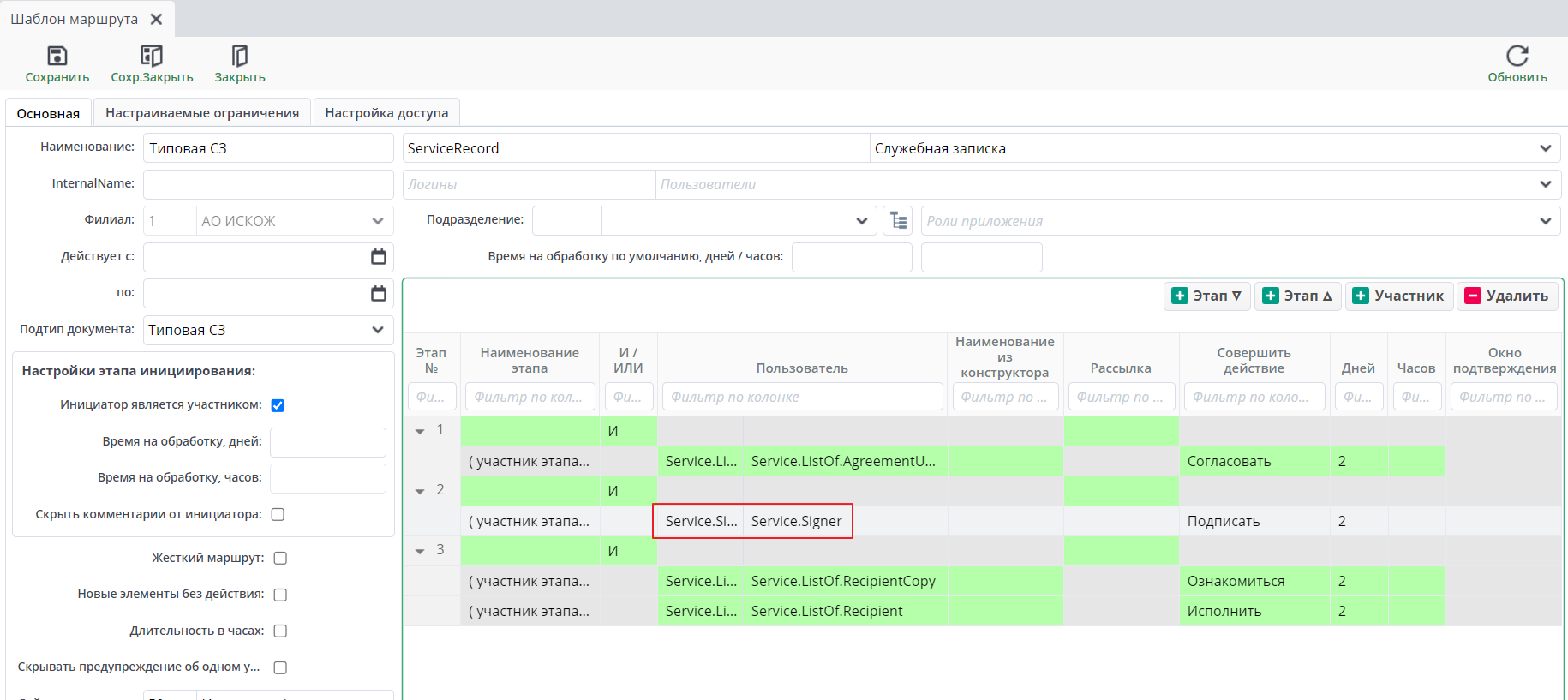This screenshot has height=700, width=1568.
Task: Open department tree icon next to Подразделение
Action: pyautogui.click(x=898, y=221)
